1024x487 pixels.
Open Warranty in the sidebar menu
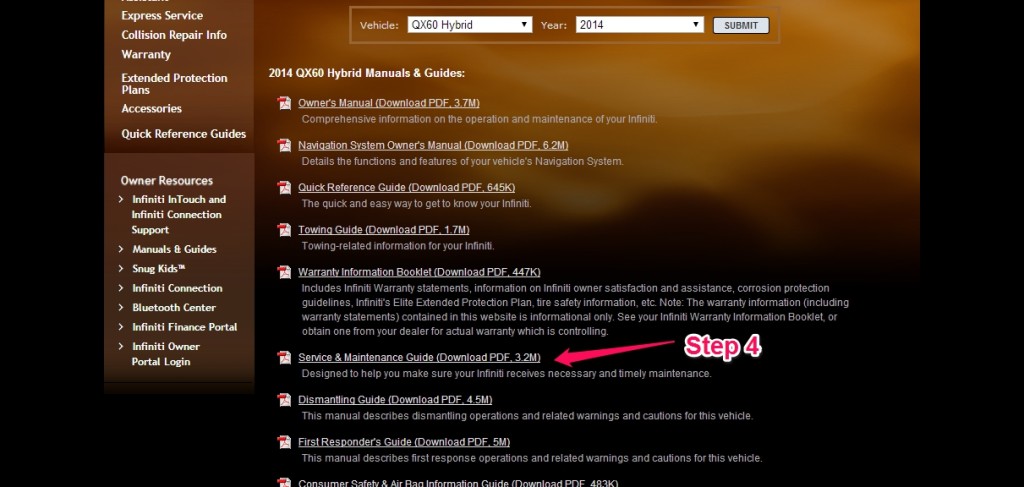[x=146, y=55]
